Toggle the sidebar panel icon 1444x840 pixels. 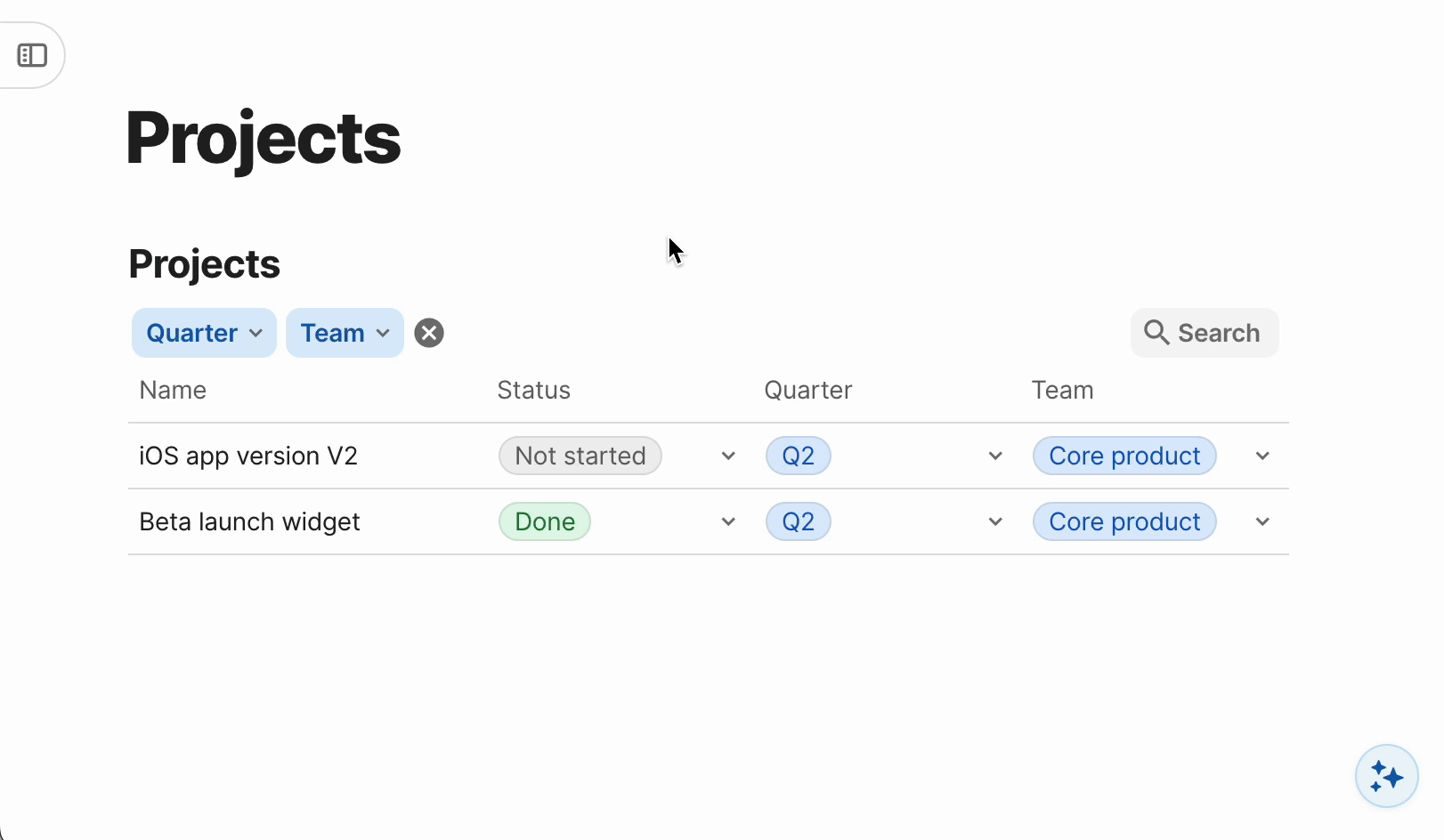pyautogui.click(x=32, y=55)
